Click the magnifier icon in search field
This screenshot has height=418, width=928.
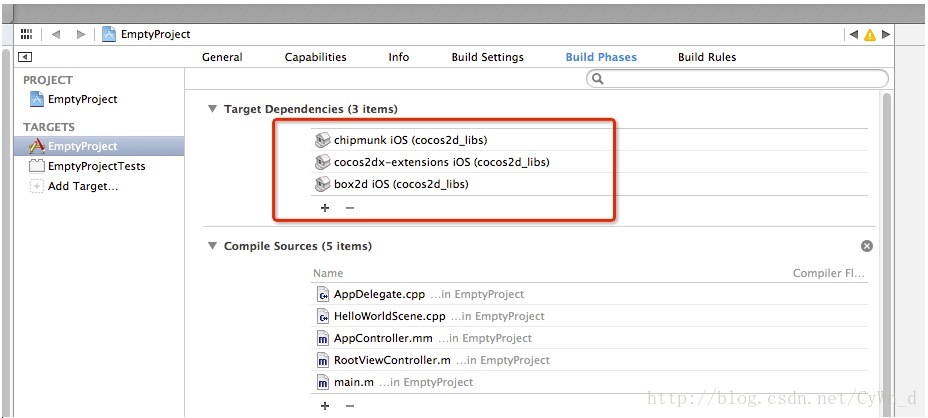[x=598, y=79]
